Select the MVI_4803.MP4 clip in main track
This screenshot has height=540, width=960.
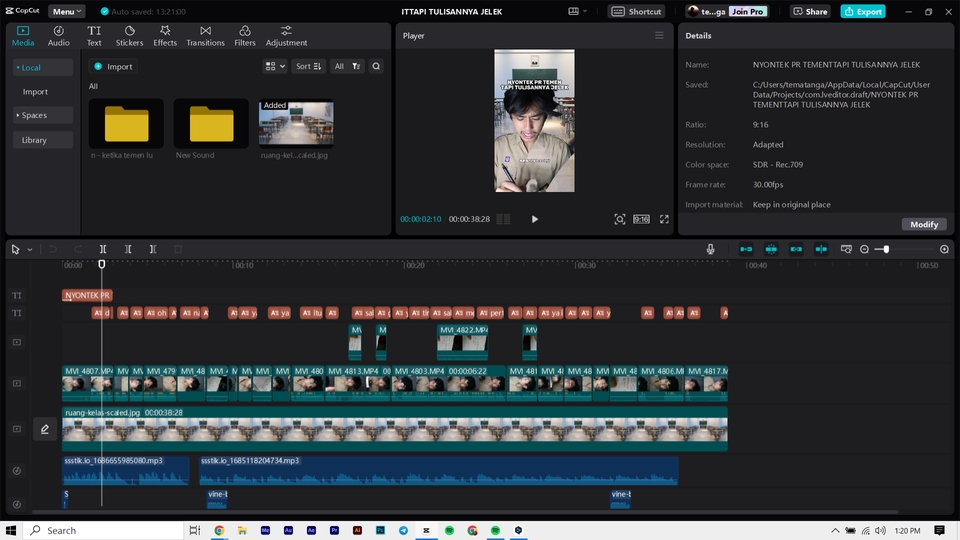click(x=449, y=383)
